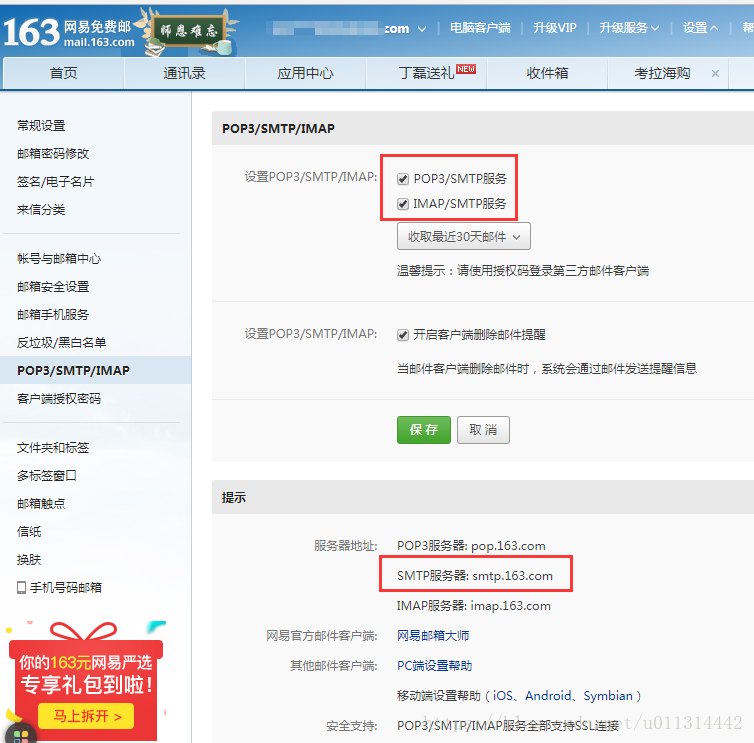Click the Symbian setup help link
This screenshot has height=743, width=754.
point(608,696)
